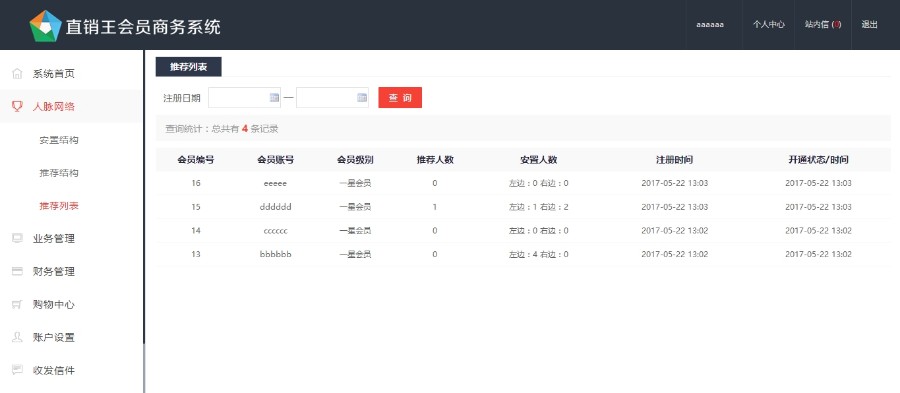Click member number 13
Image resolution: width=900 pixels, height=393 pixels.
(196, 254)
